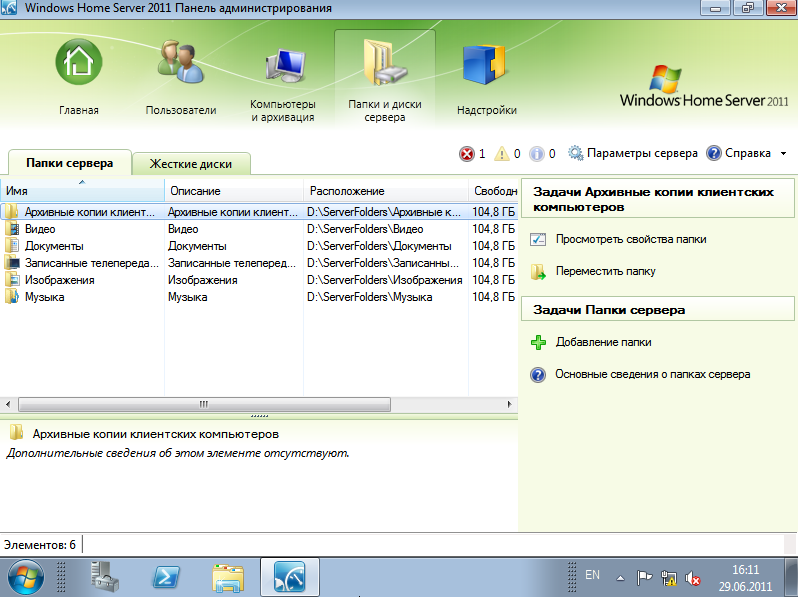Select the Документы folder icon
The image size is (798, 597).
(12, 246)
